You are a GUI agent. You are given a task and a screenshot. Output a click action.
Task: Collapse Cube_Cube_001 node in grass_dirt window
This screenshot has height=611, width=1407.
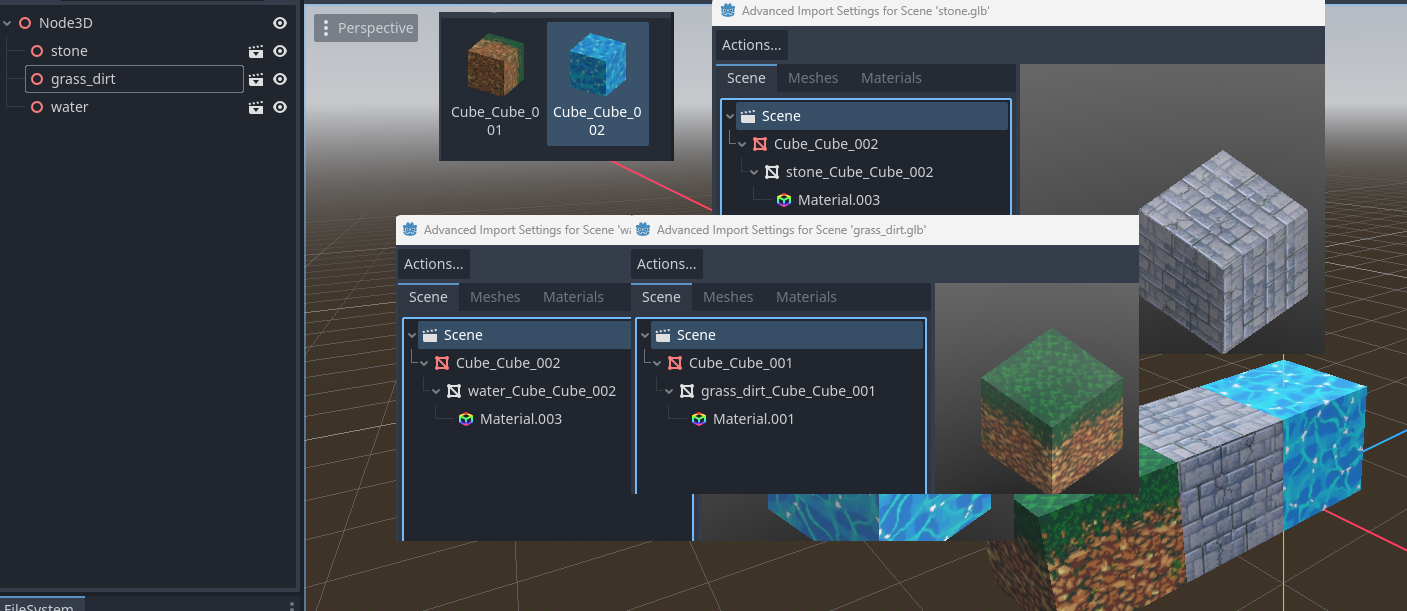[657, 363]
